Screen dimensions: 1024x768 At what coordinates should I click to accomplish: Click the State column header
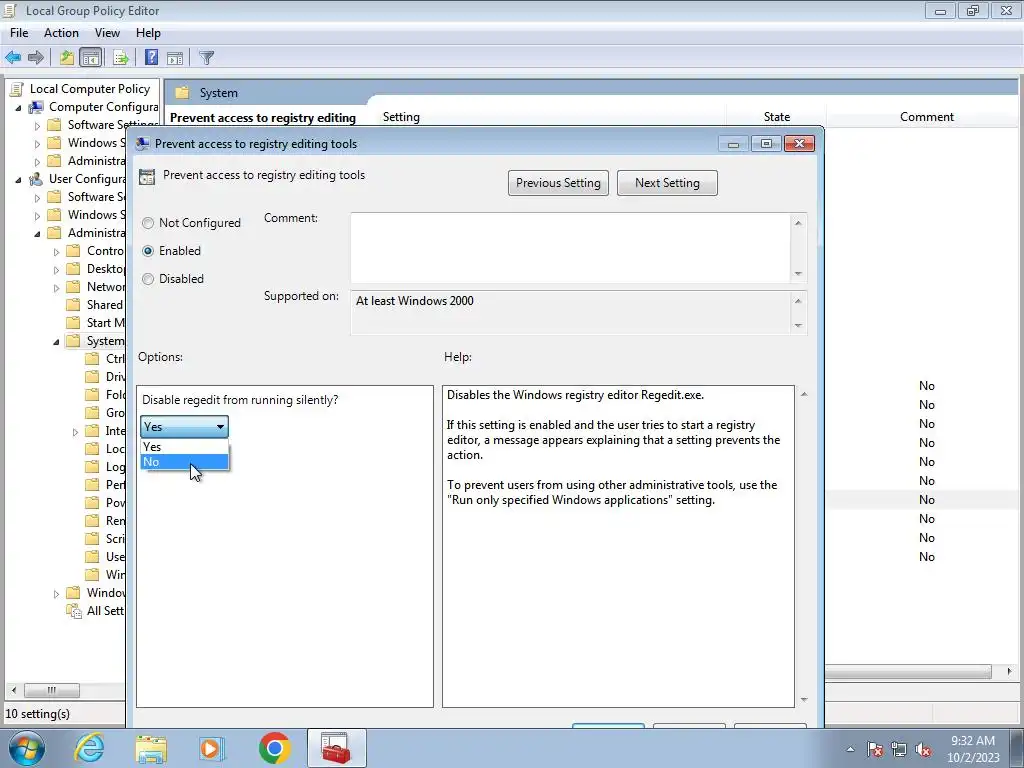(x=776, y=117)
